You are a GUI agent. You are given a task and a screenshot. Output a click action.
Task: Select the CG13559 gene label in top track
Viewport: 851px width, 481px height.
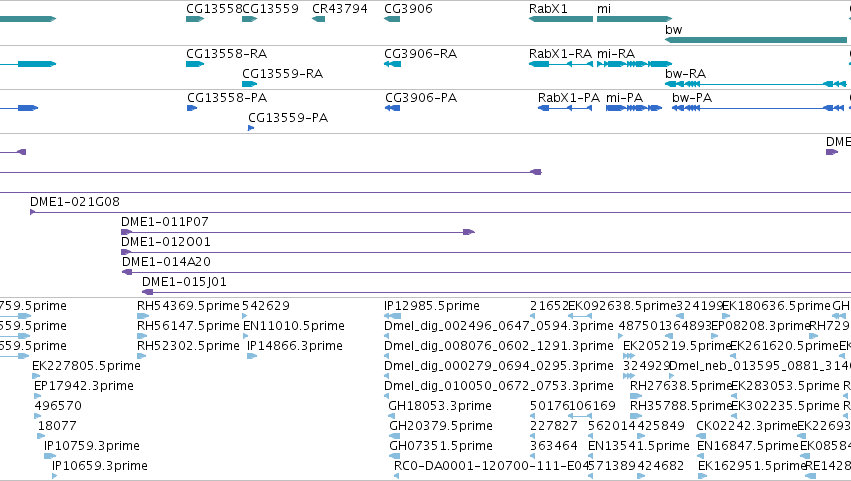(x=270, y=9)
